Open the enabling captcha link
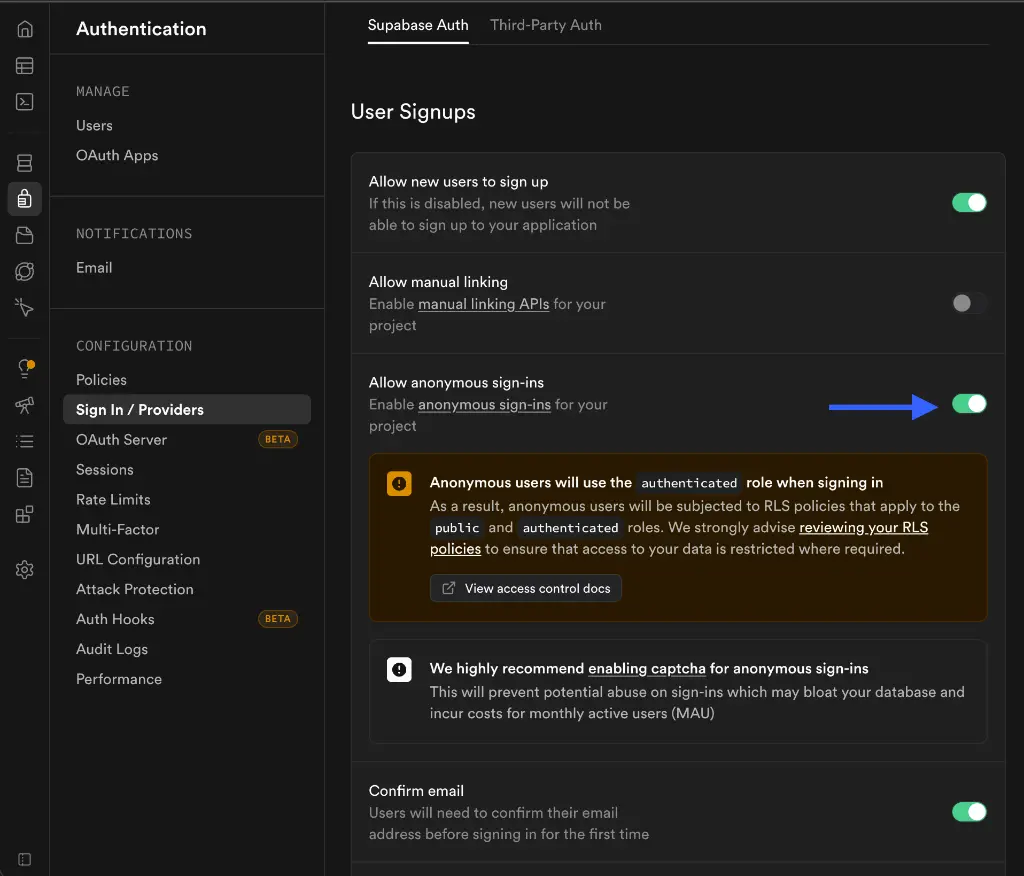Viewport: 1024px width, 876px height. (x=647, y=668)
